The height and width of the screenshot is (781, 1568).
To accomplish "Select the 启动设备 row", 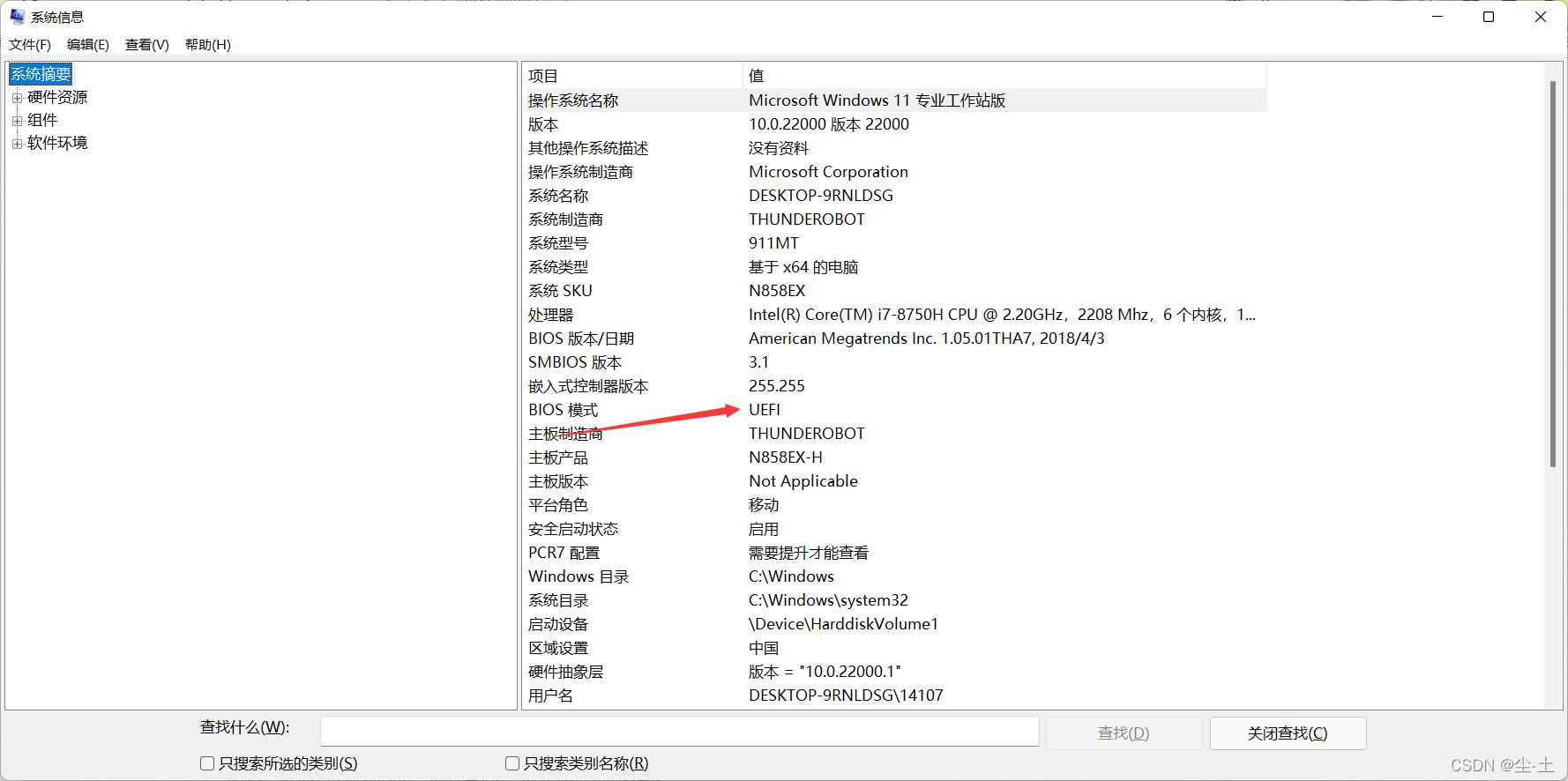I will tap(895, 624).
